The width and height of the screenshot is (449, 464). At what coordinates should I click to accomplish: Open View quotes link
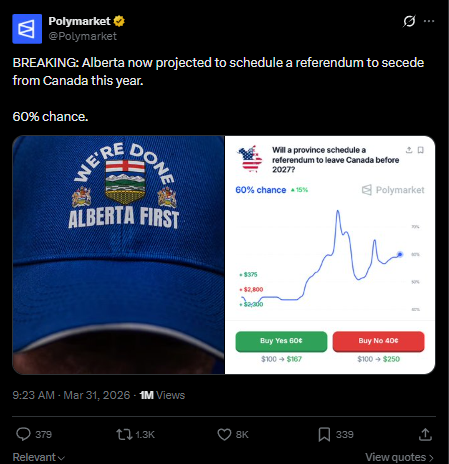pyautogui.click(x=399, y=457)
